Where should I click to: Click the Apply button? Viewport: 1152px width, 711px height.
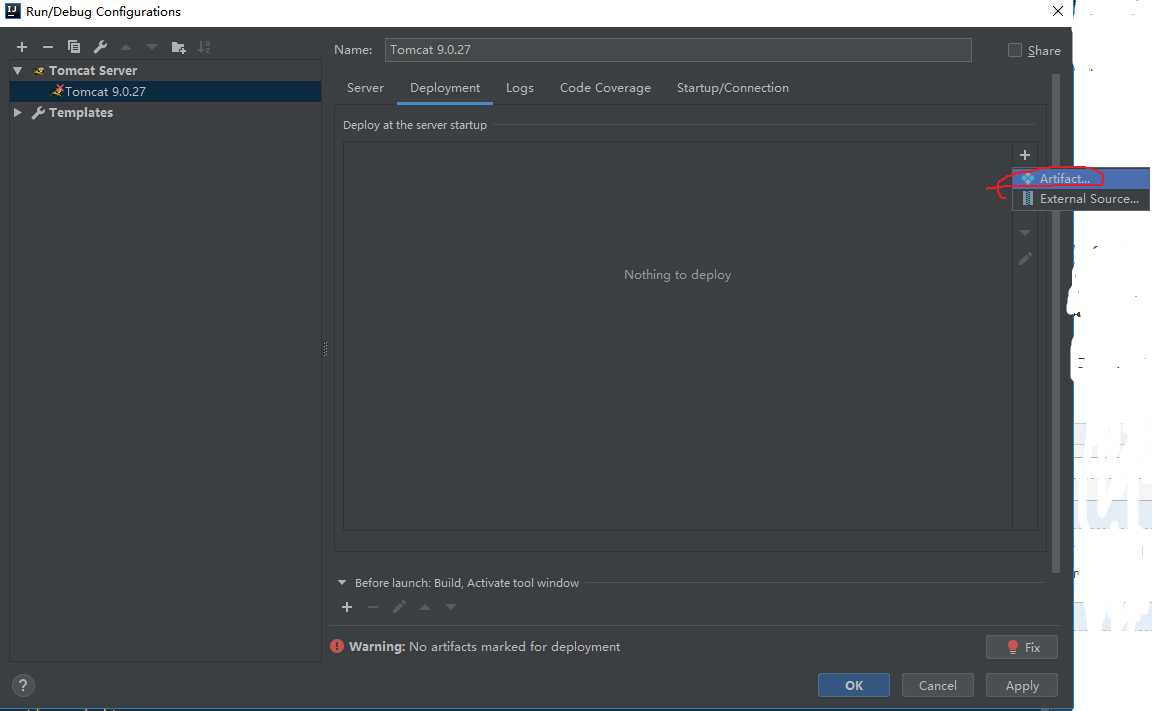1022,685
